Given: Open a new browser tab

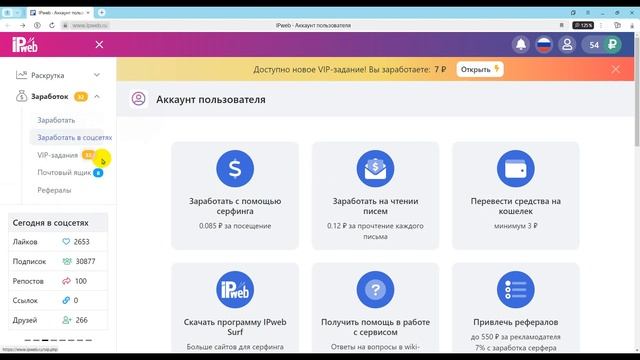Looking at the screenshot, I should click(x=102, y=13).
